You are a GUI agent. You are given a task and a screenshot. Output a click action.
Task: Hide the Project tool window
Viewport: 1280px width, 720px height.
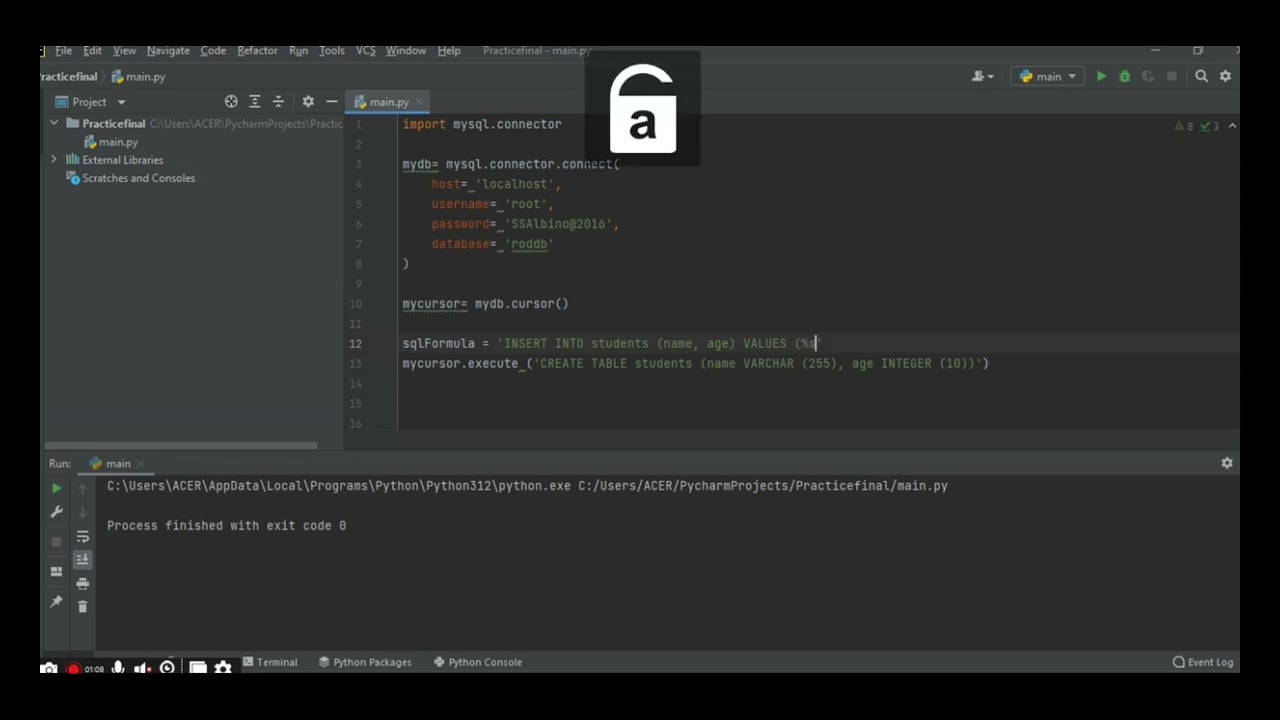click(x=331, y=101)
